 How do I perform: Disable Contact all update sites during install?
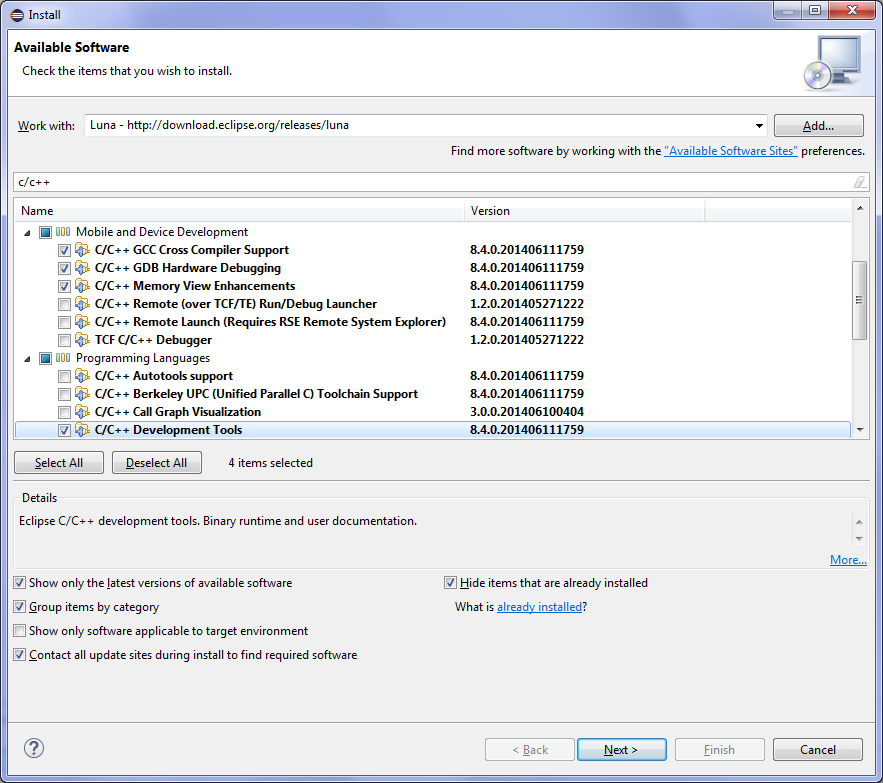[20, 655]
